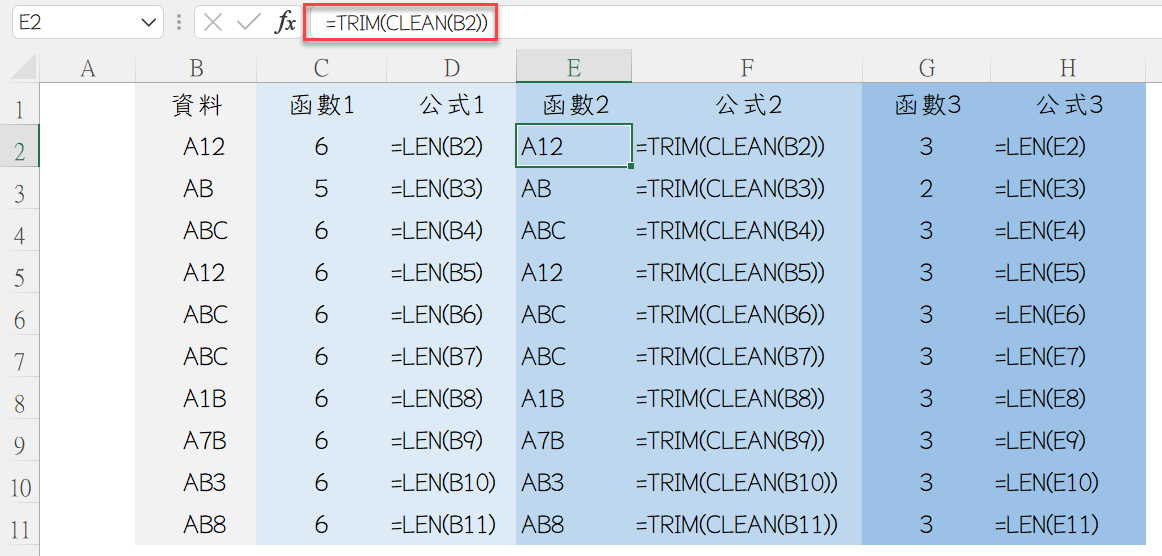Click the 公式1 header cell

click(451, 105)
